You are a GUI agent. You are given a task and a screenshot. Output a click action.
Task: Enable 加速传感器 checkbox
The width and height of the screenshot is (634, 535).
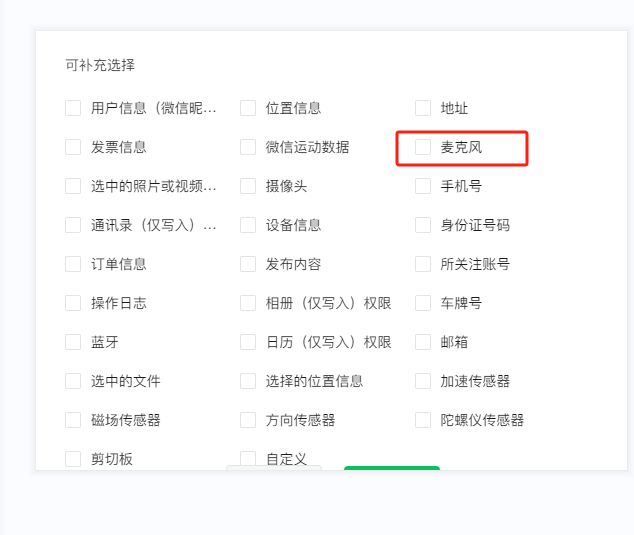[423, 381]
